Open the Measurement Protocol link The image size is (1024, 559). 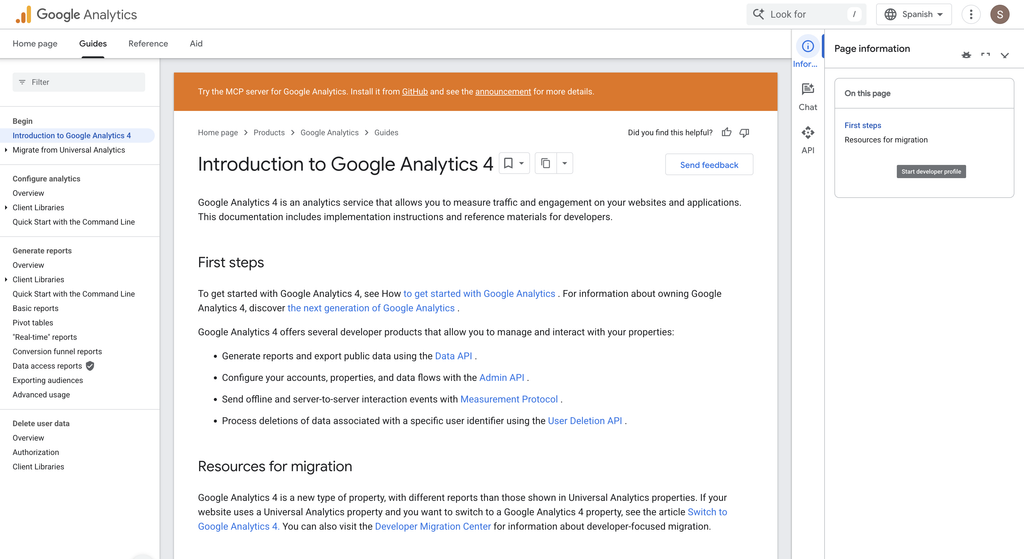(x=509, y=399)
